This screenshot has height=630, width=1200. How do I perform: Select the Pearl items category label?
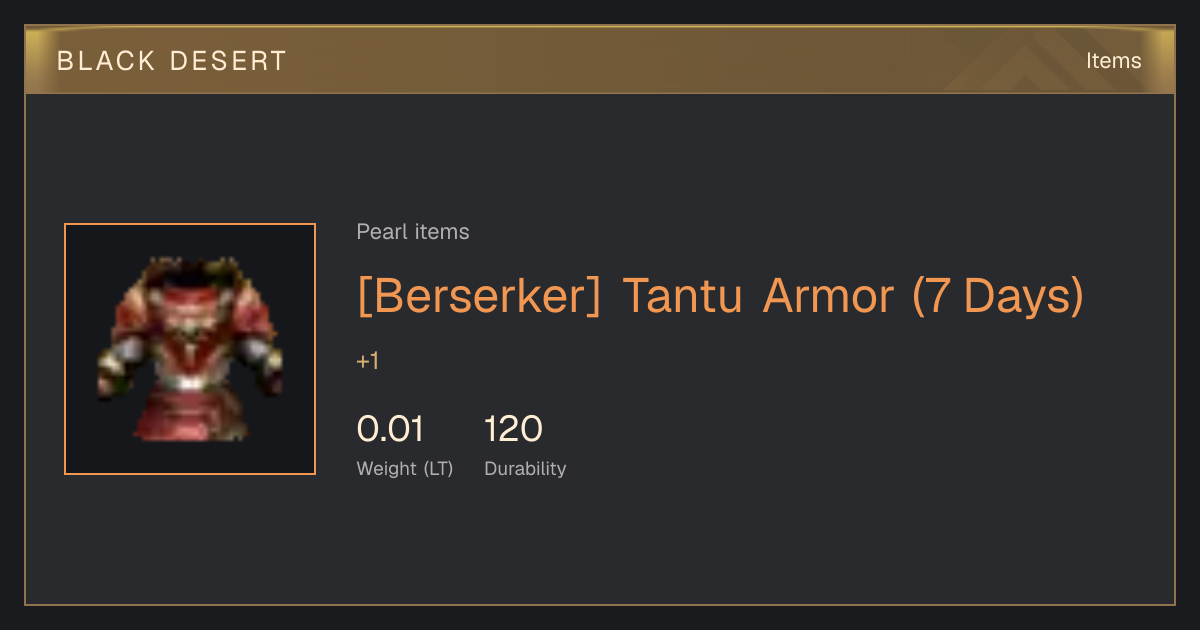coord(413,232)
